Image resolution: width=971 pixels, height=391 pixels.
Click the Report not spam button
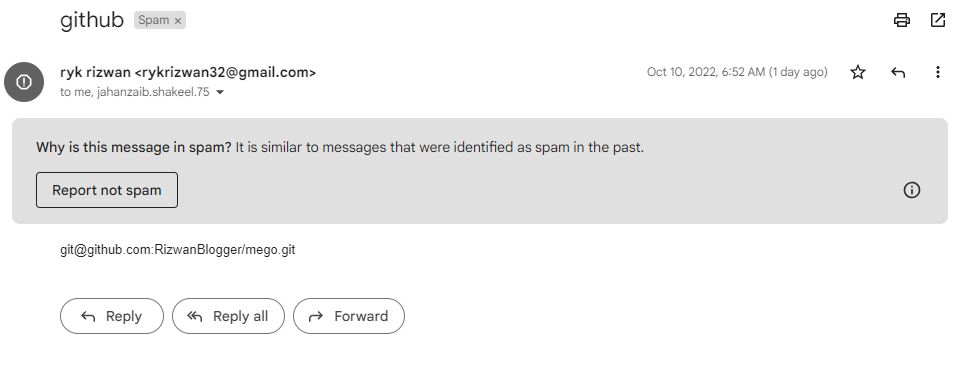click(107, 190)
